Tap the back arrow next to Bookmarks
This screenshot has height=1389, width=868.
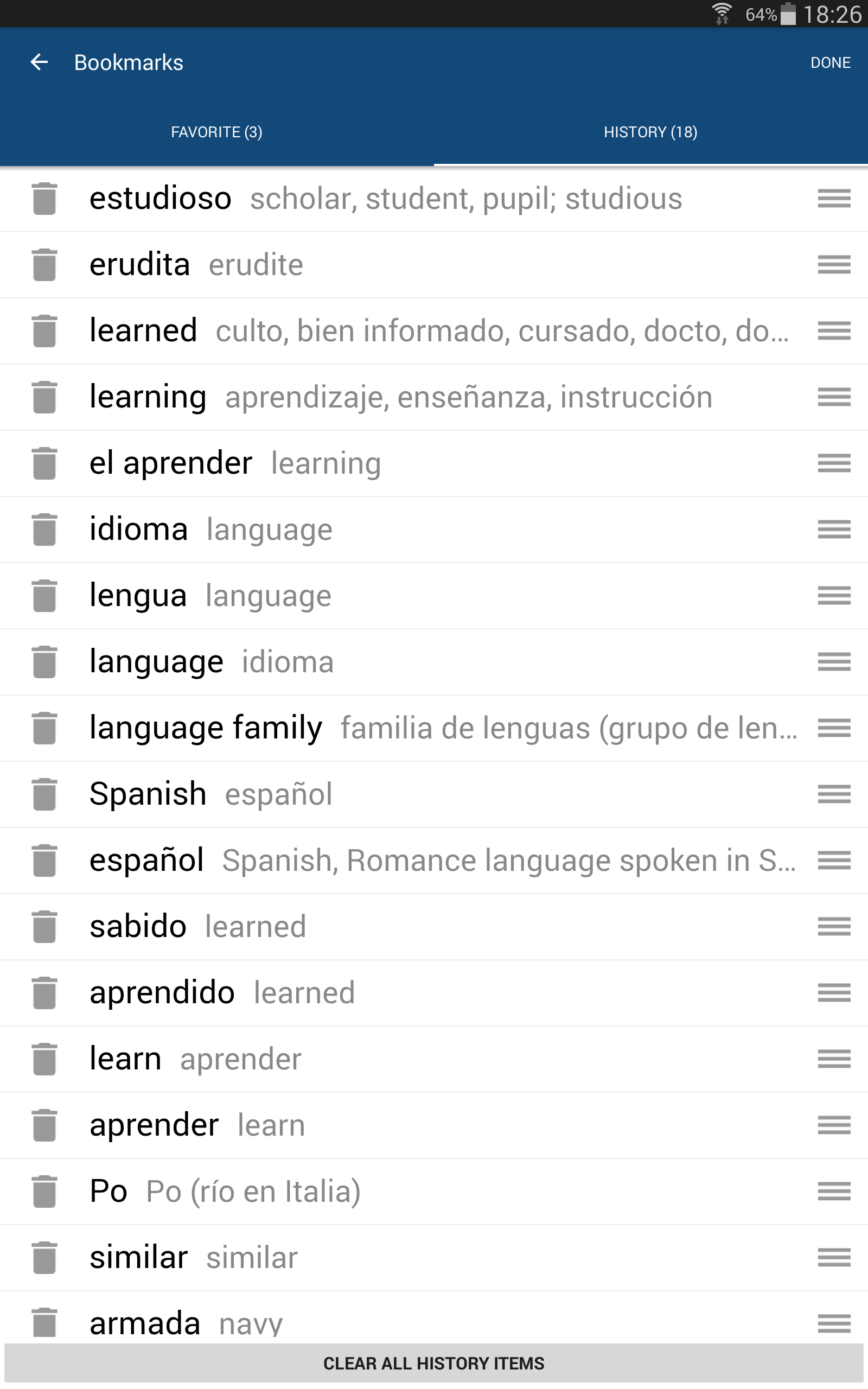pyautogui.click(x=39, y=62)
